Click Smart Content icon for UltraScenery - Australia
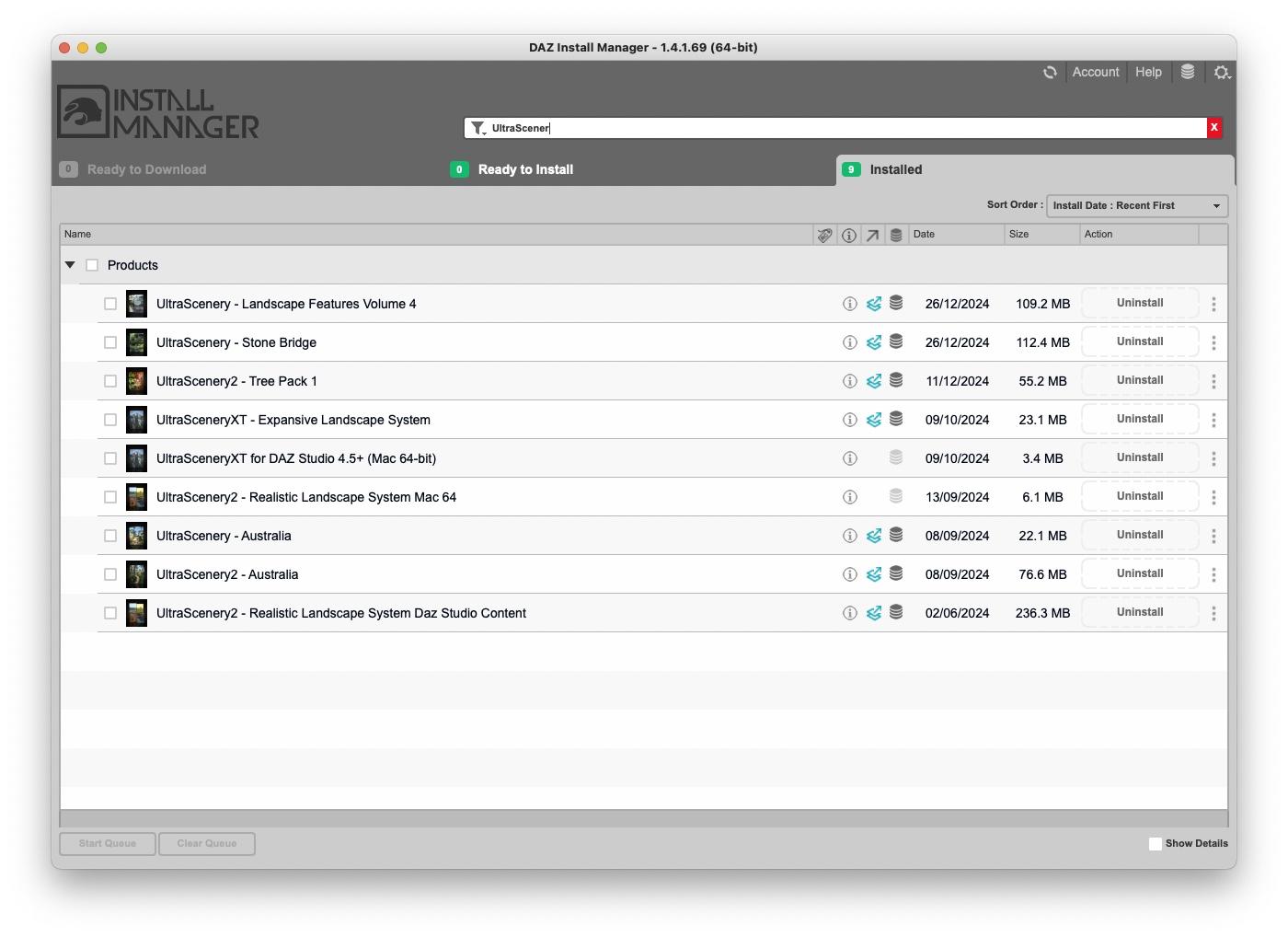1288x937 pixels. coord(873,536)
